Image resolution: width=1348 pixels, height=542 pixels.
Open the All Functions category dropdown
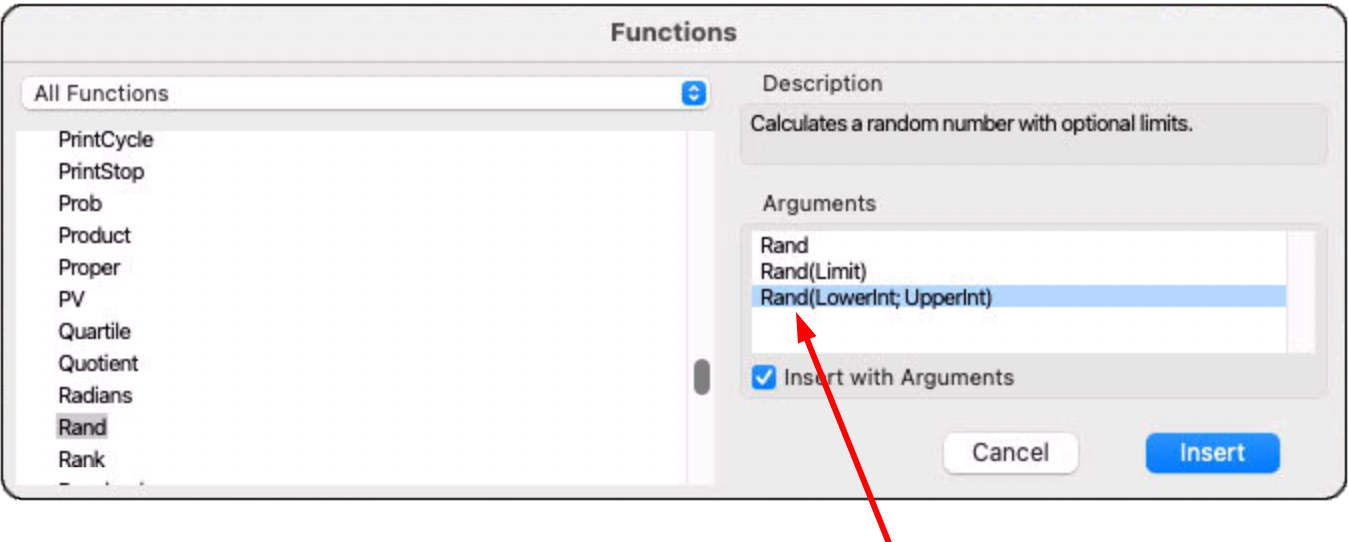click(x=365, y=94)
